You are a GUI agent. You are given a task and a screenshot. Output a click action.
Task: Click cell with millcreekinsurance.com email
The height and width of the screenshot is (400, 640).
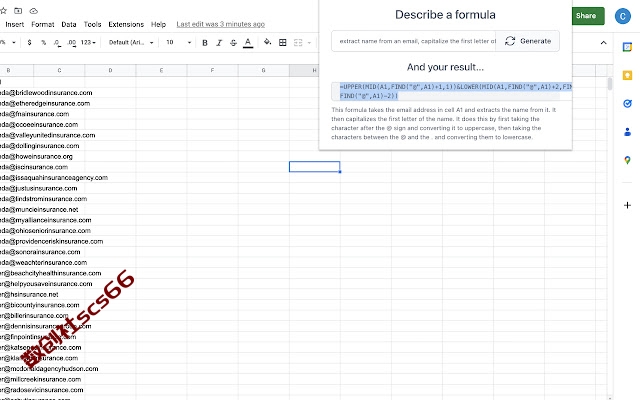pos(40,379)
